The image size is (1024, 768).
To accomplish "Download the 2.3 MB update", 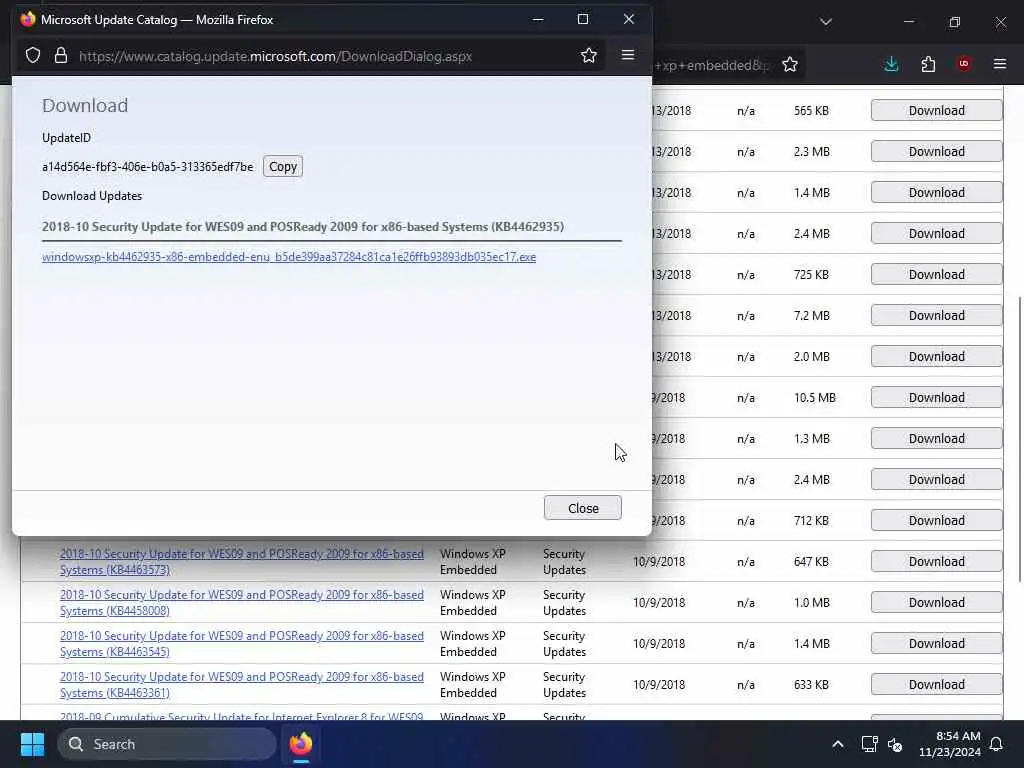I will (936, 152).
